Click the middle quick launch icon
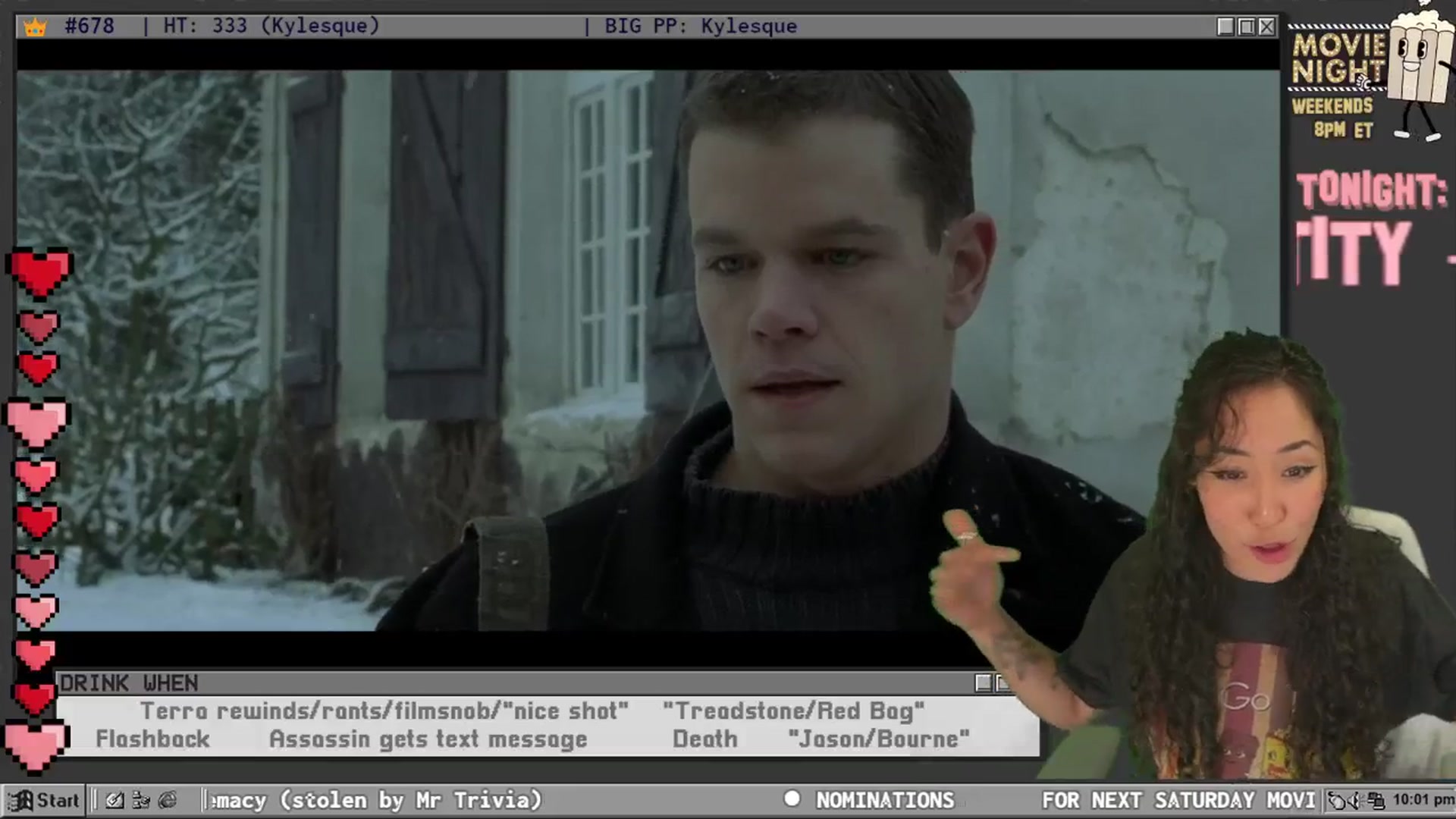This screenshot has height=819, width=1456. [141, 800]
